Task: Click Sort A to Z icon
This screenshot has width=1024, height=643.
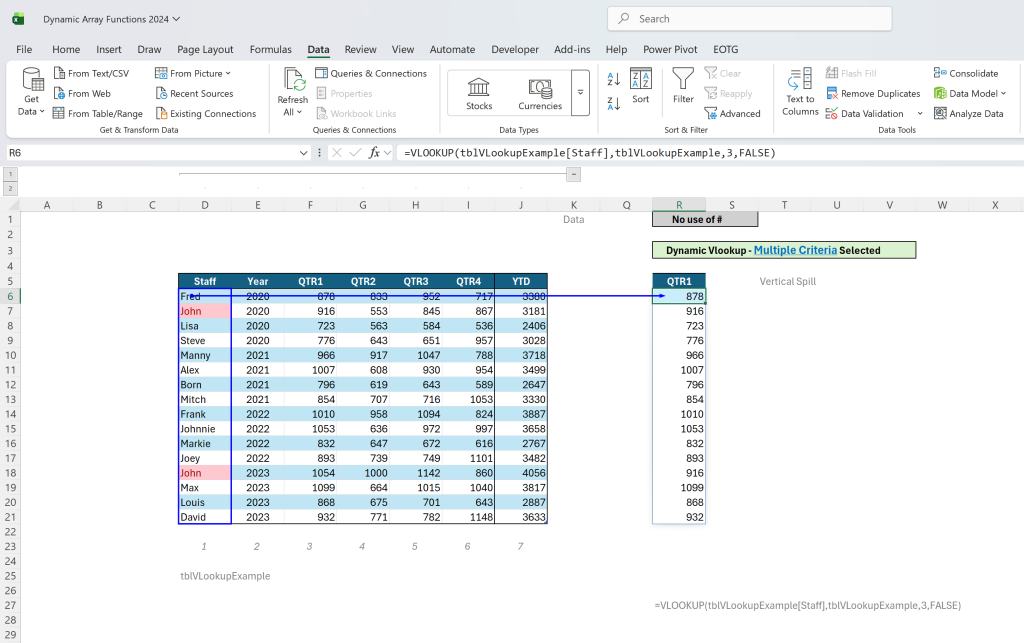Action: click(x=613, y=79)
